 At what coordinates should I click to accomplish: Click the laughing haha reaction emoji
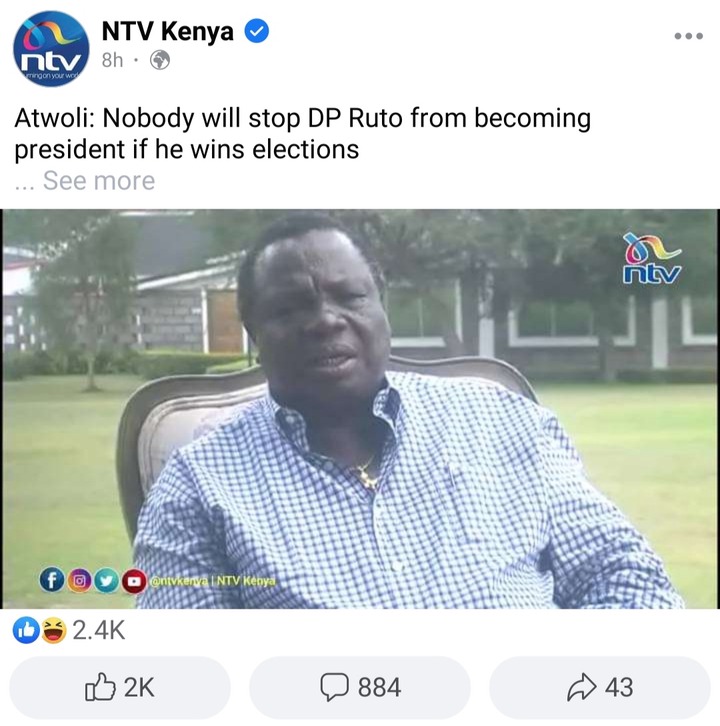click(x=54, y=631)
